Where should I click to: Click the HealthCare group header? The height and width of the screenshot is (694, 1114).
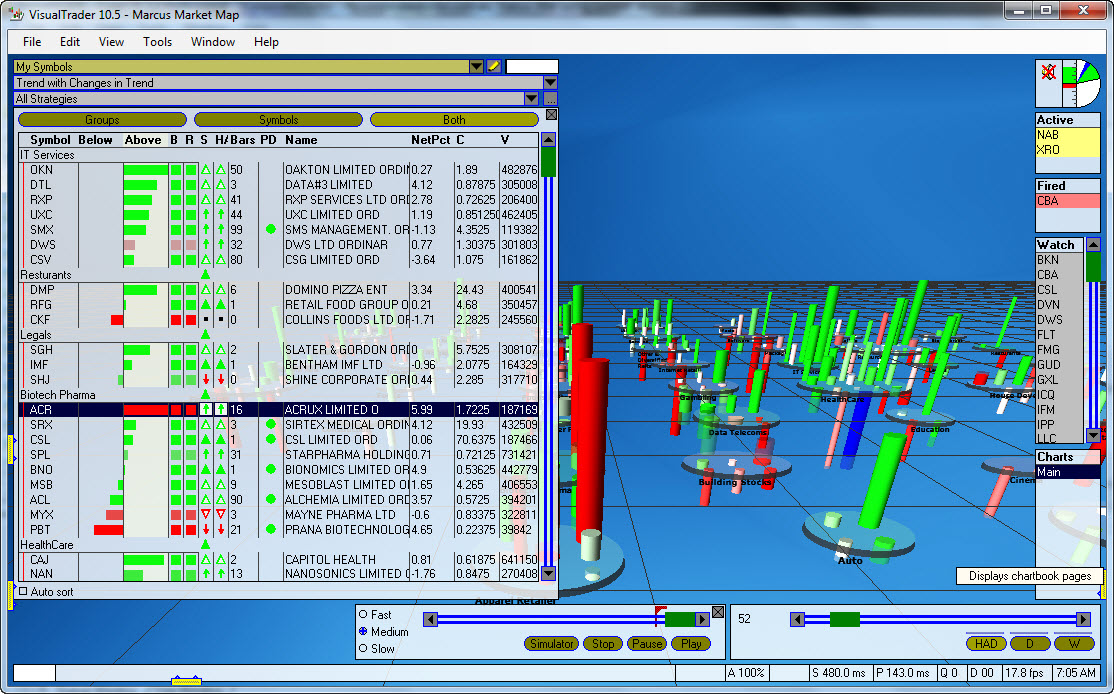(47, 545)
